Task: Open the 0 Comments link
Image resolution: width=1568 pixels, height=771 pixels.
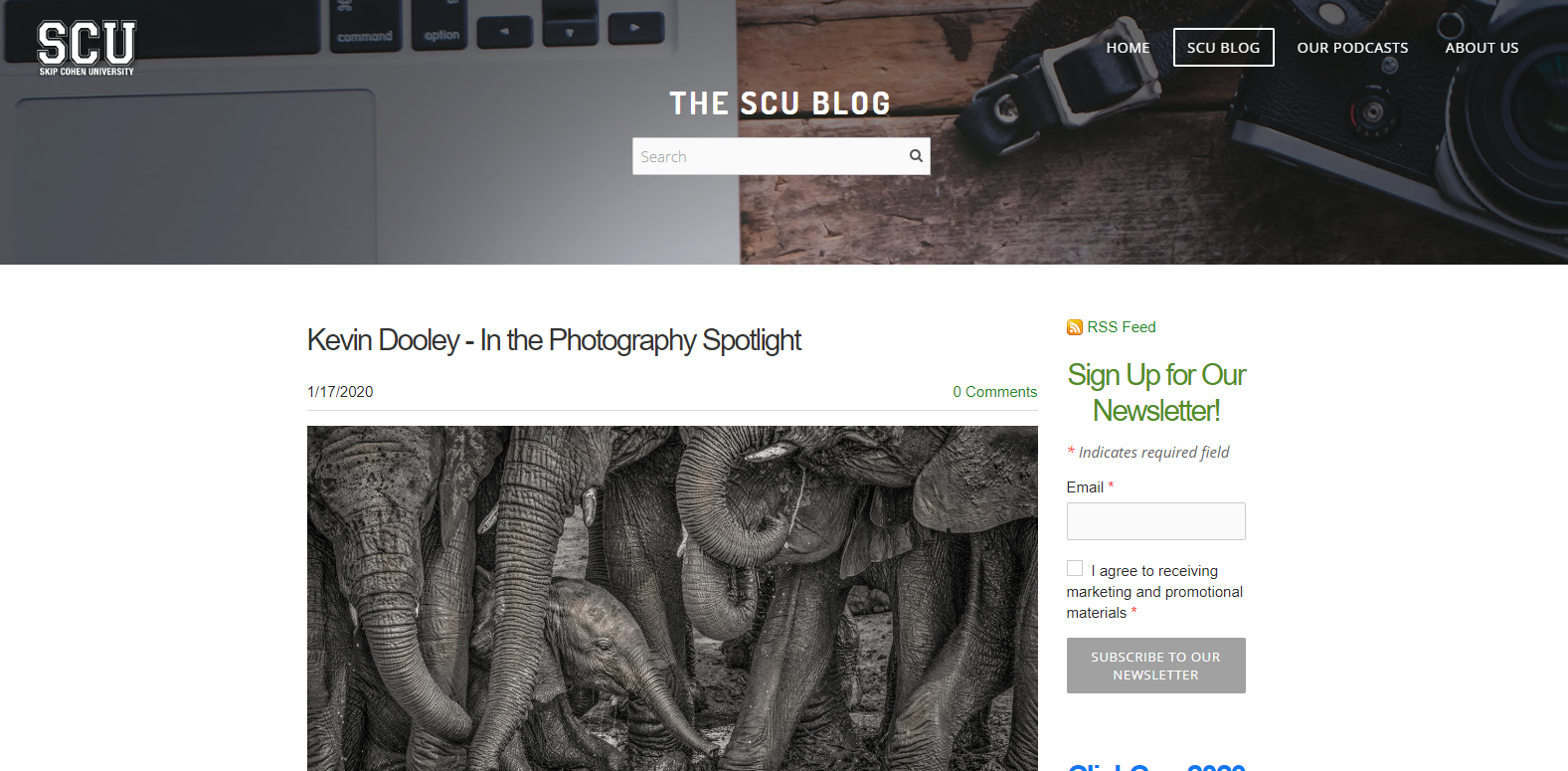Action: pos(994,392)
